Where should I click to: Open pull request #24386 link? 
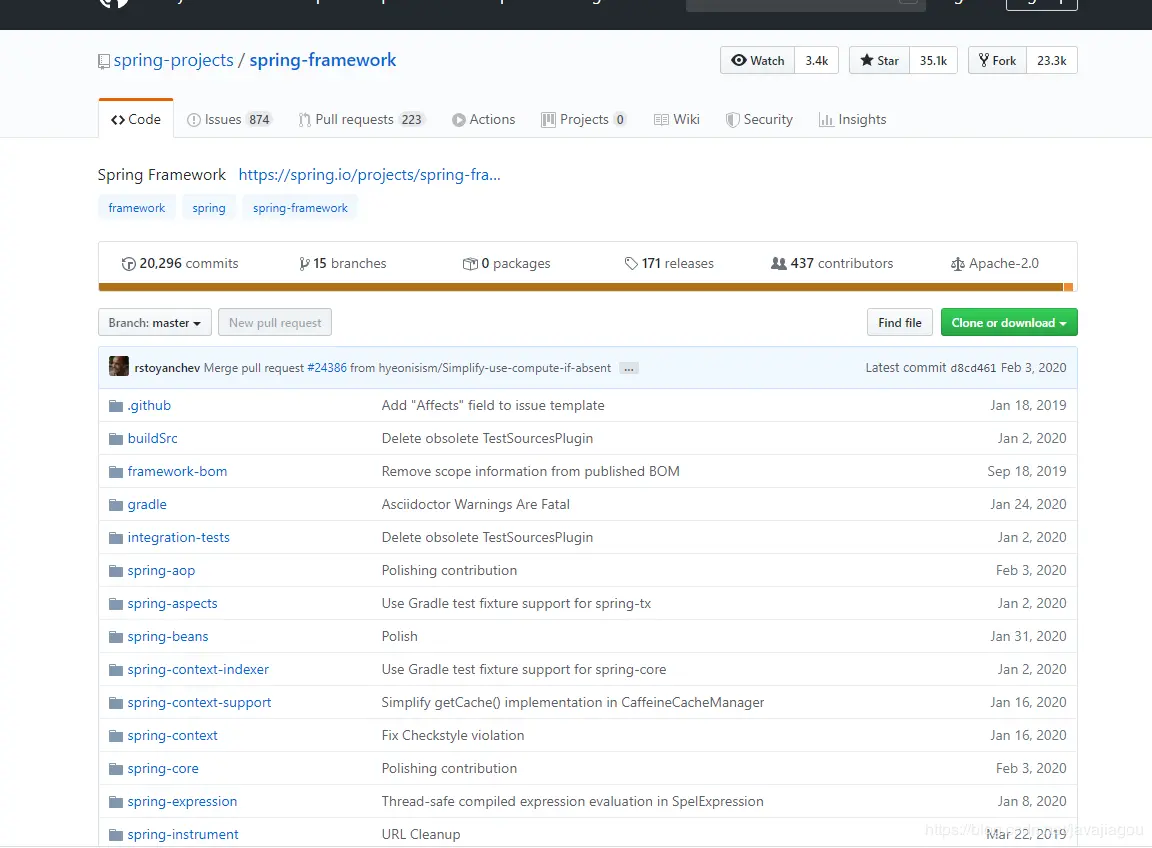click(x=327, y=367)
